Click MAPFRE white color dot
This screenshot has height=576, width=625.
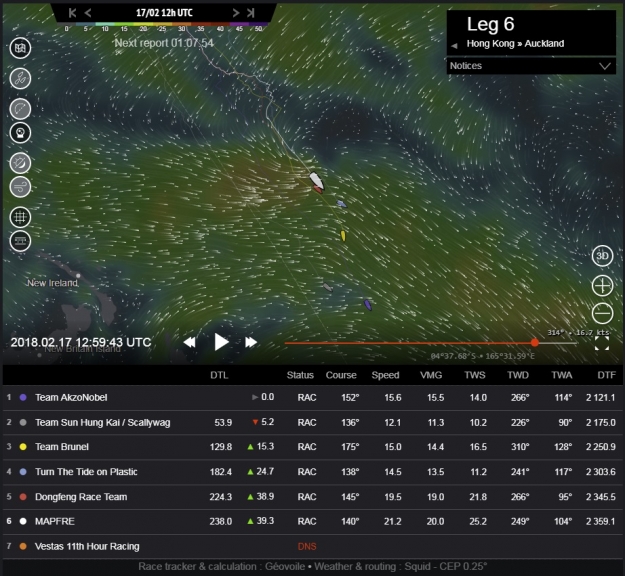click(x=23, y=521)
